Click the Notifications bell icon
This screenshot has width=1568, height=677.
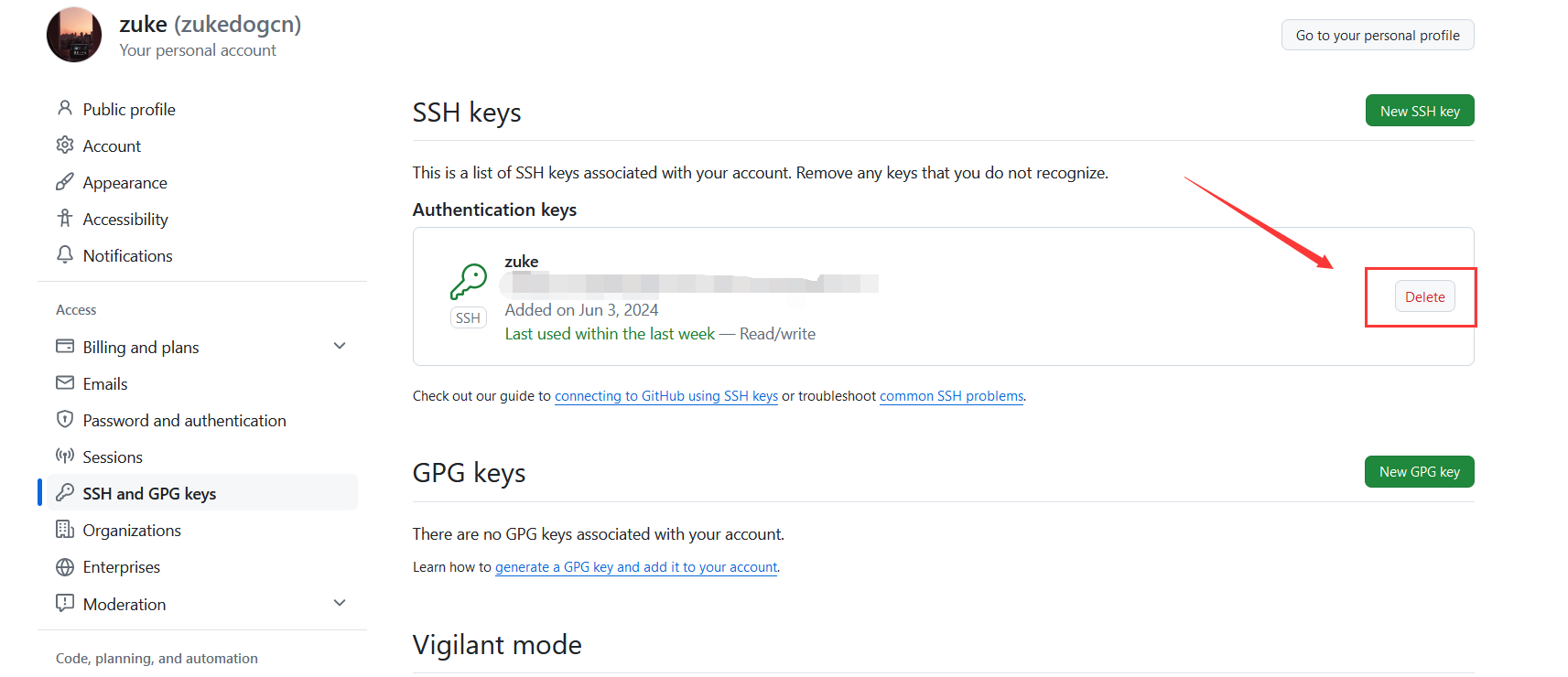click(65, 254)
